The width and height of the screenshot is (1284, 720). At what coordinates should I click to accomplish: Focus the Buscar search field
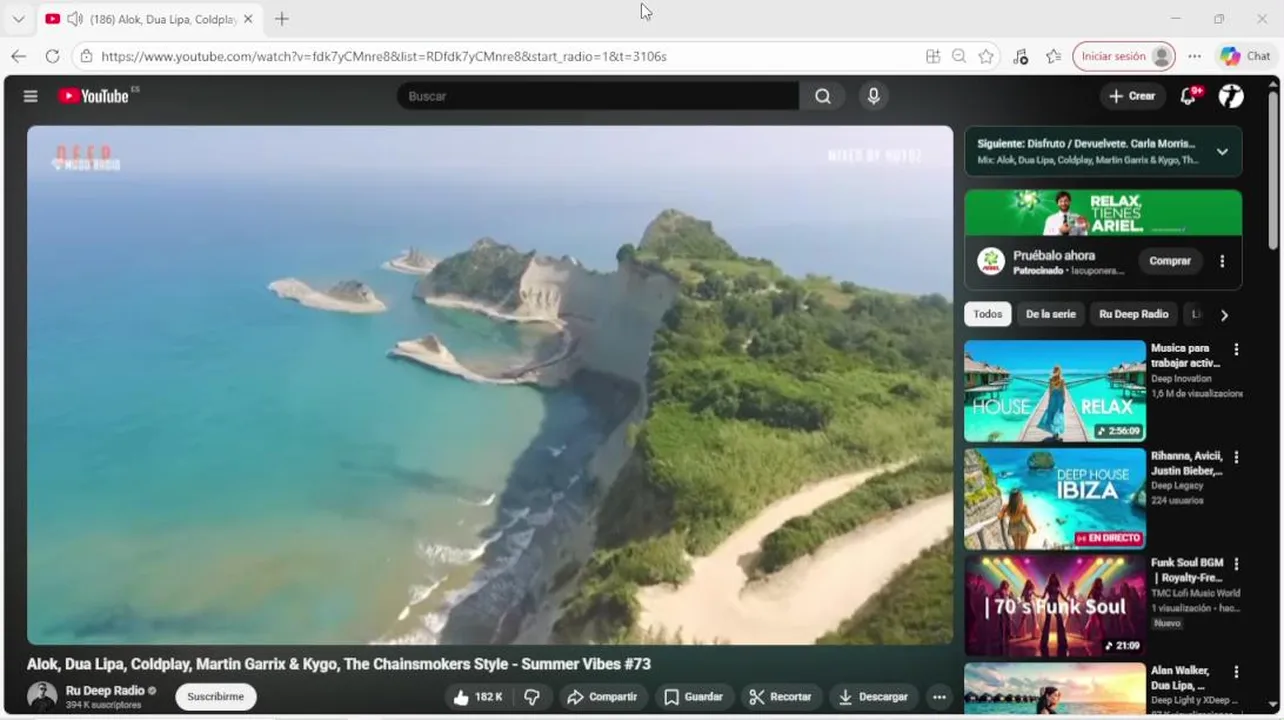(598, 96)
